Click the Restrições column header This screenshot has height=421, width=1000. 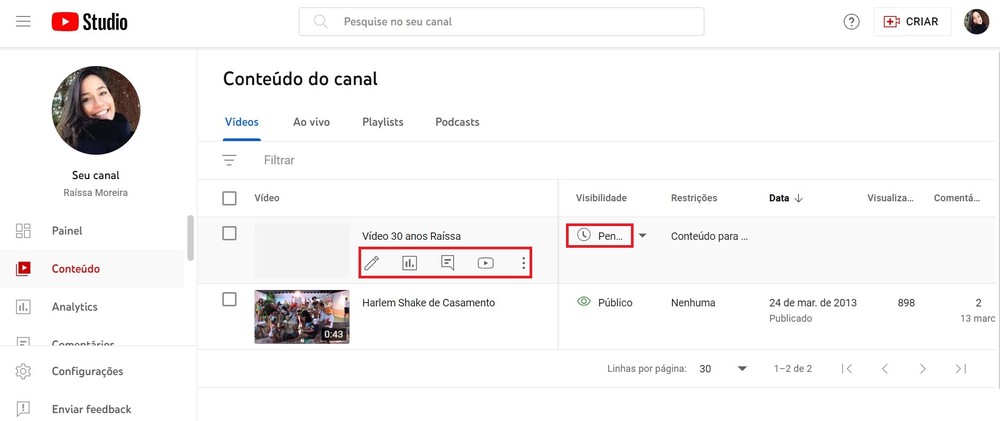[694, 198]
